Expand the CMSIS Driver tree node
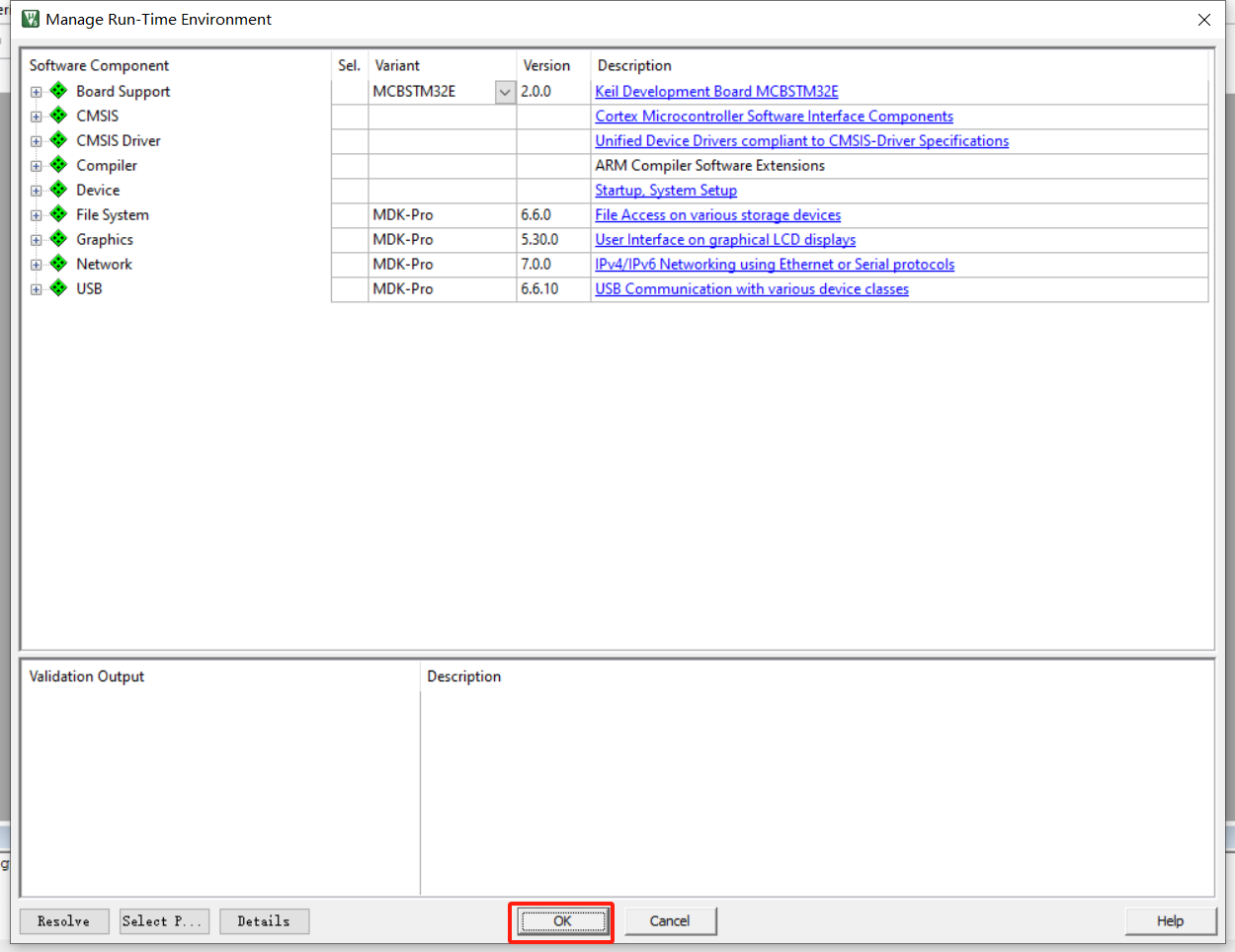1235x952 pixels. (37, 141)
